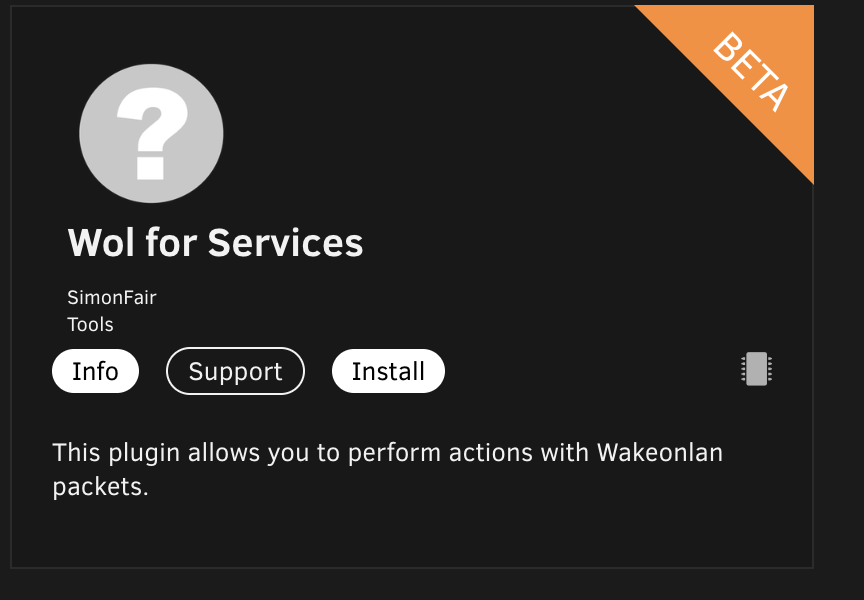The height and width of the screenshot is (600, 864).
Task: Click the Tools category label
Action: pos(90,325)
